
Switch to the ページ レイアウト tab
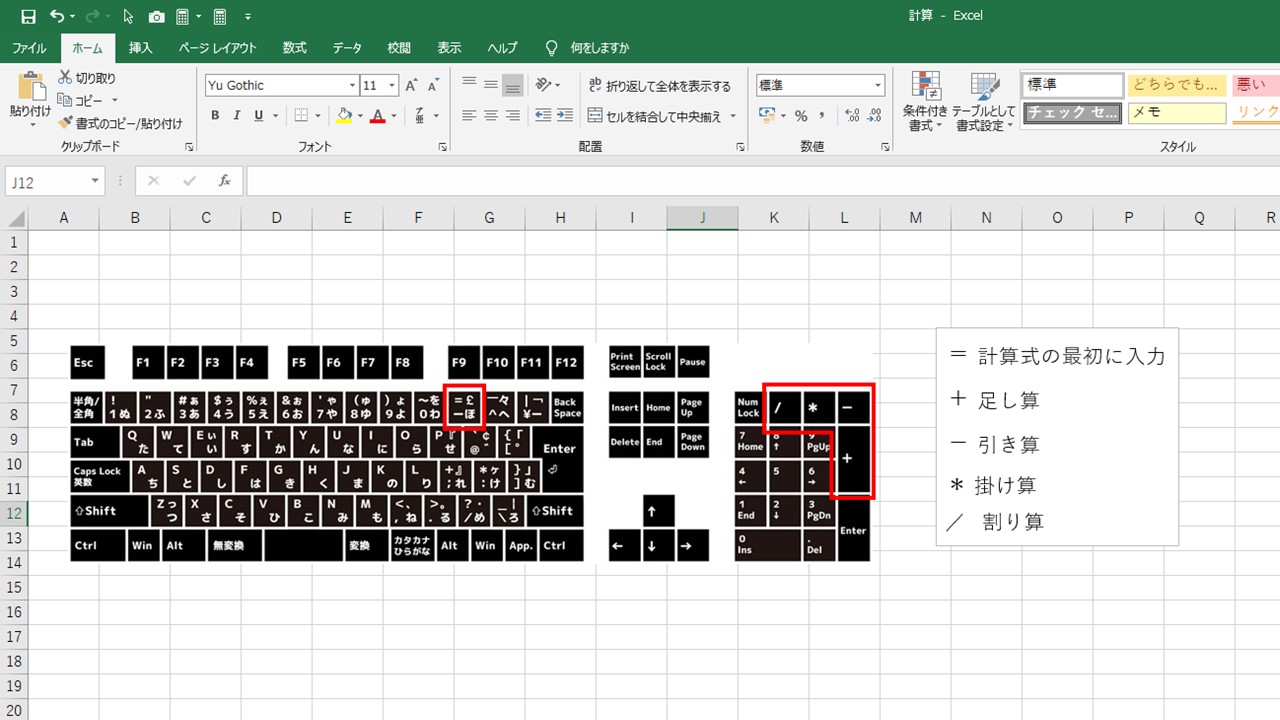coord(218,48)
